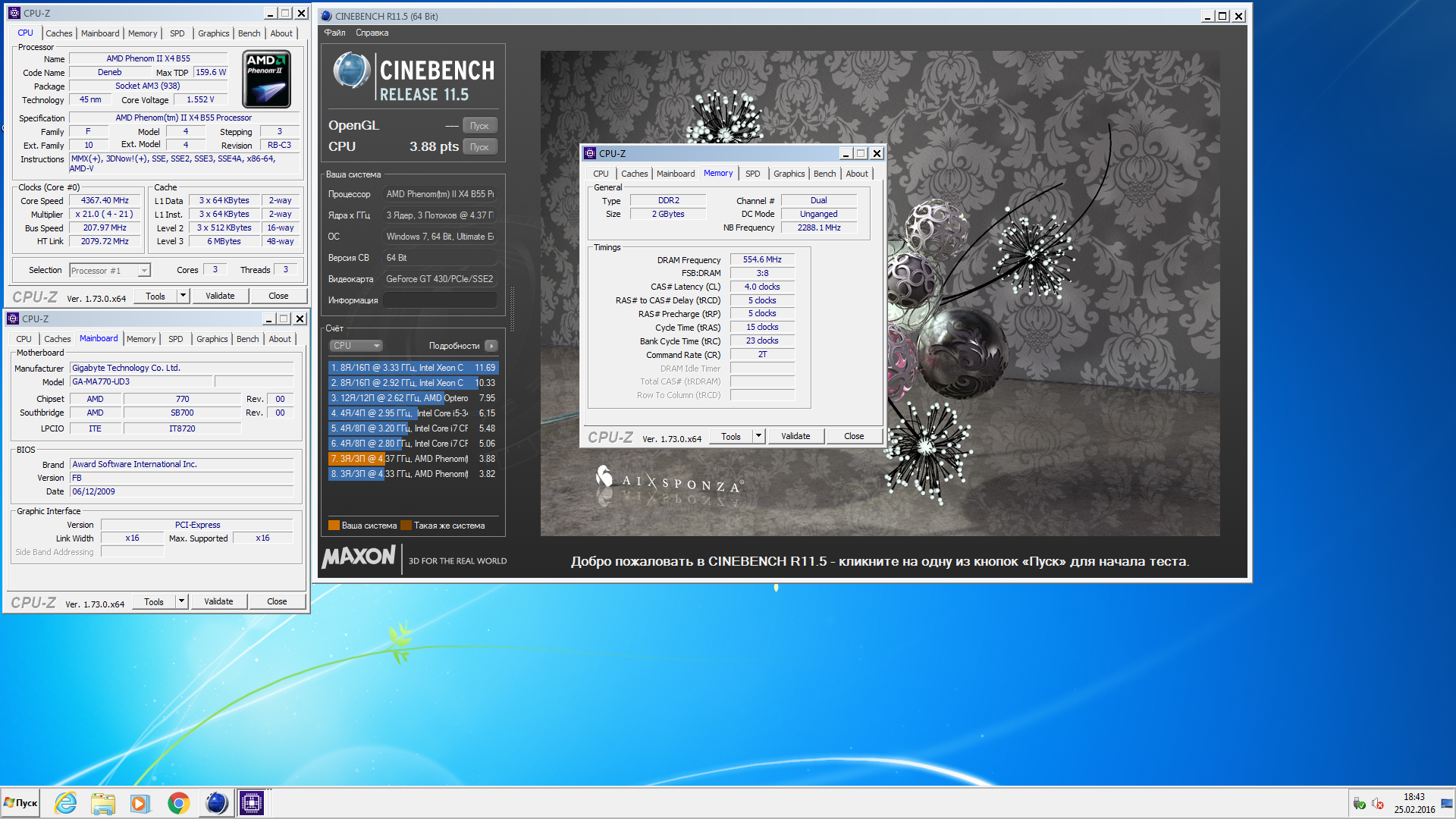Screen dimensions: 1456x819
Task: Open Internet Explorer from the taskbar
Action: pos(66,802)
